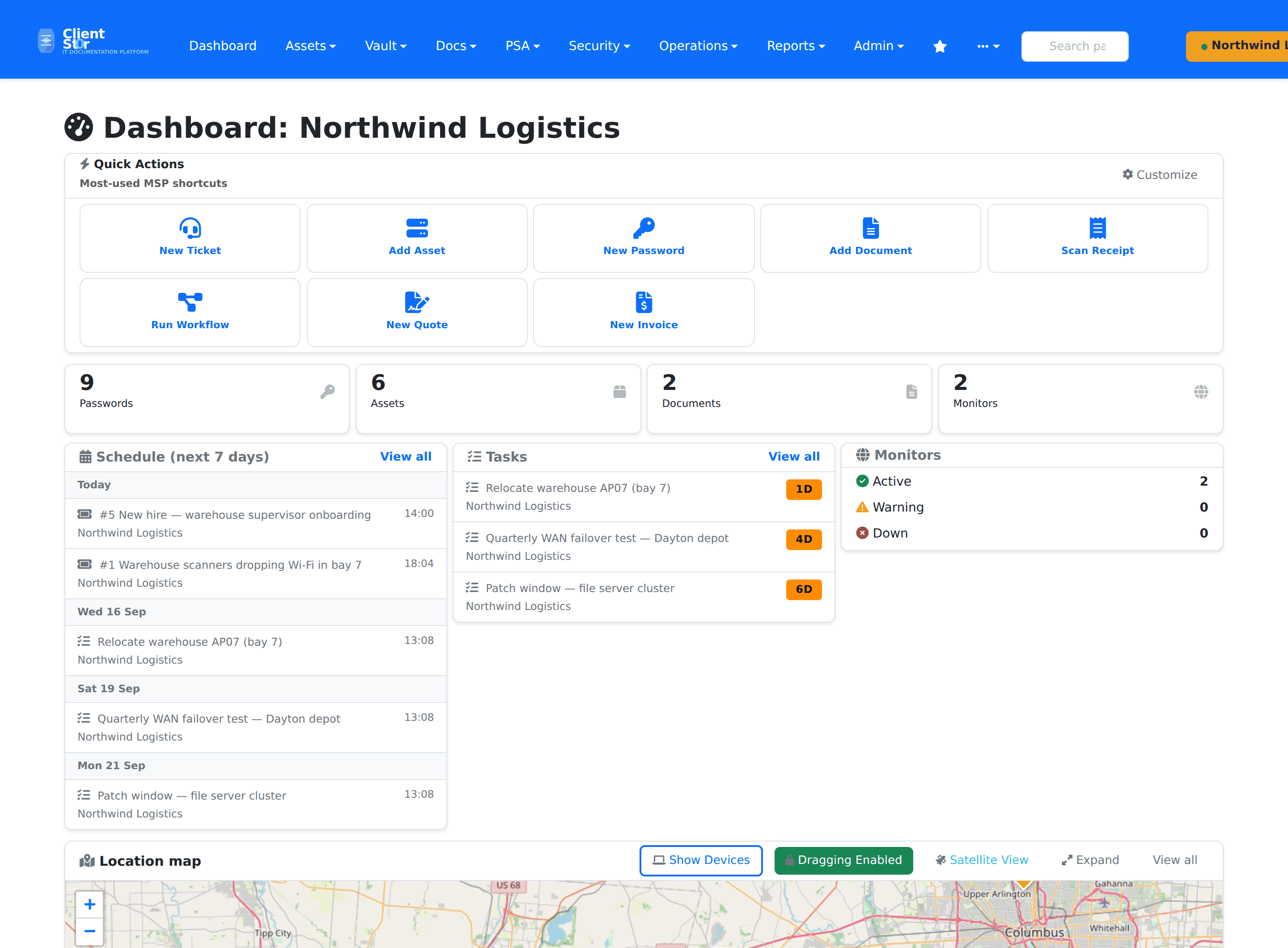The width and height of the screenshot is (1288, 948).
Task: Open the Patch window task with 6D badge
Action: pos(644,596)
